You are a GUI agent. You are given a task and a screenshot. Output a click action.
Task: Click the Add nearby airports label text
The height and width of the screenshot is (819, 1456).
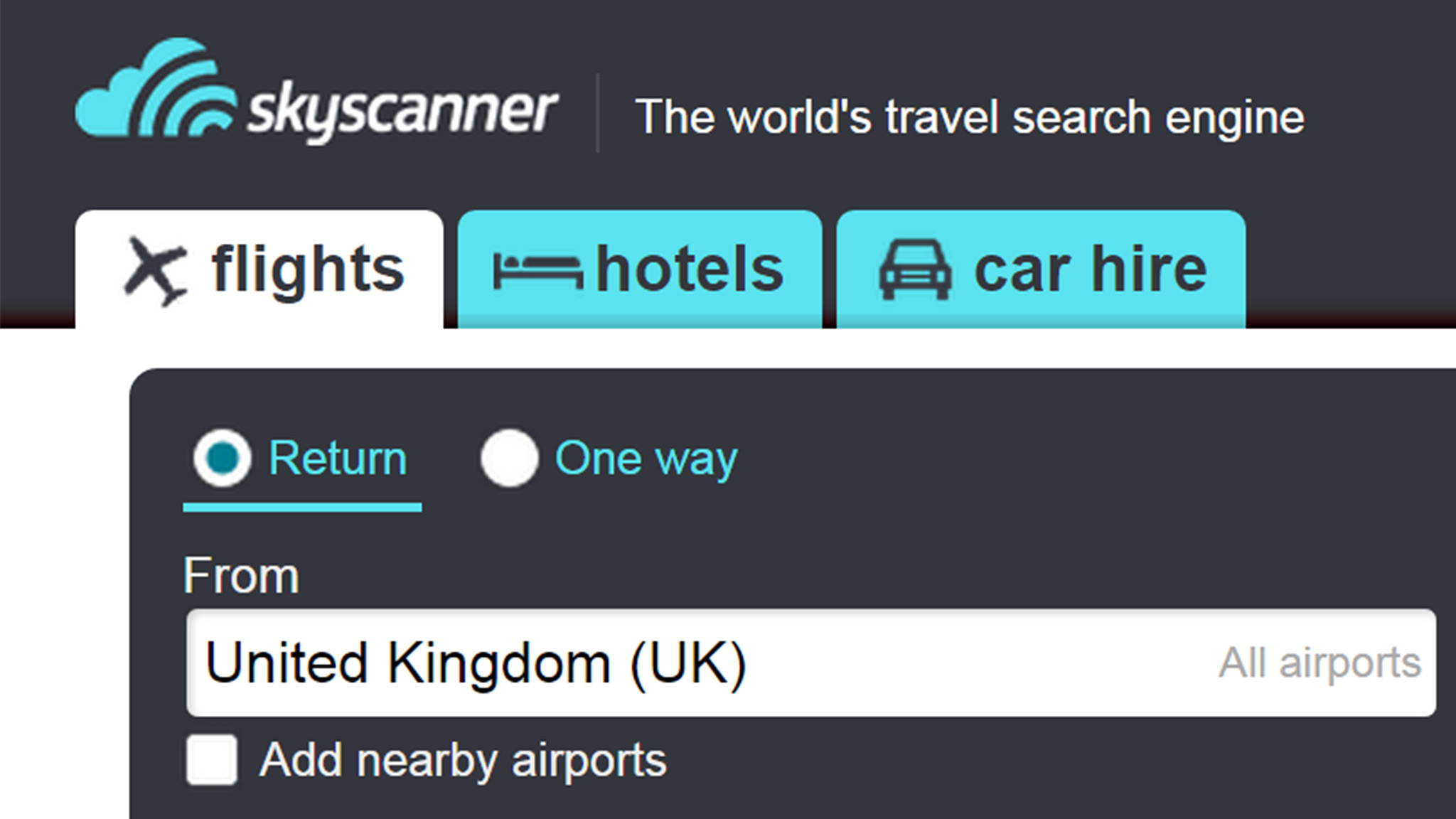[x=463, y=760]
